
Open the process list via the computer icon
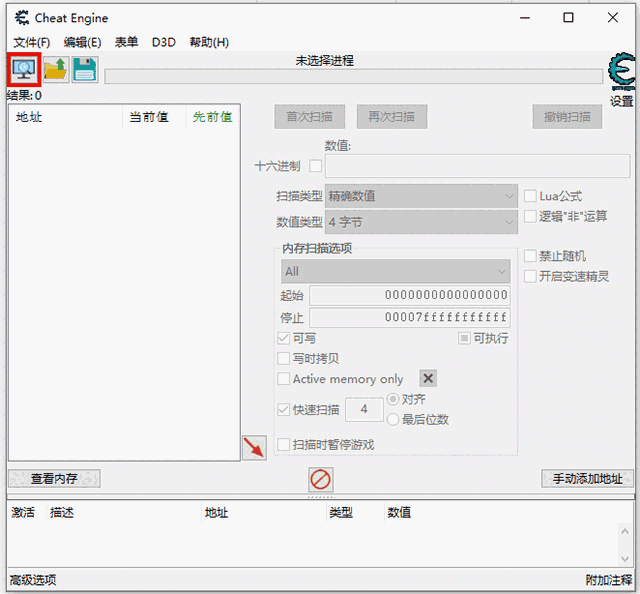pyautogui.click(x=24, y=69)
